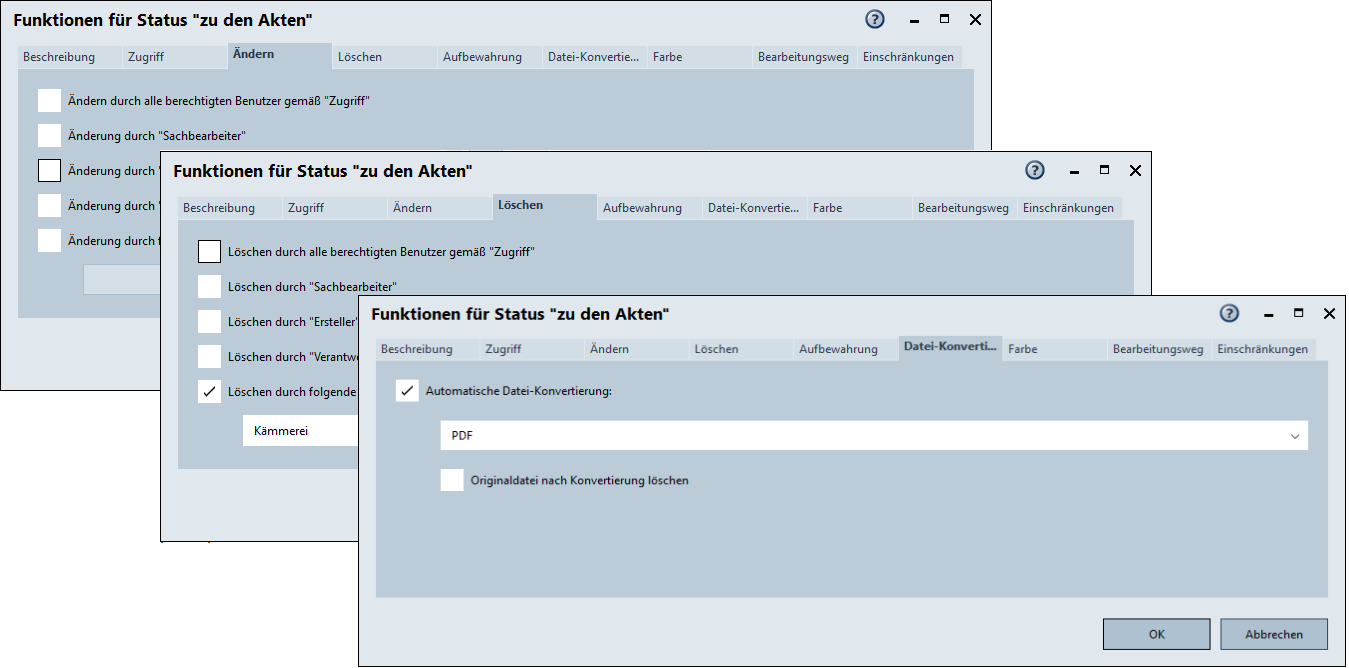Enable 'Originaldatei nach Konvertierung löschen'
1349x668 pixels.
pos(452,480)
